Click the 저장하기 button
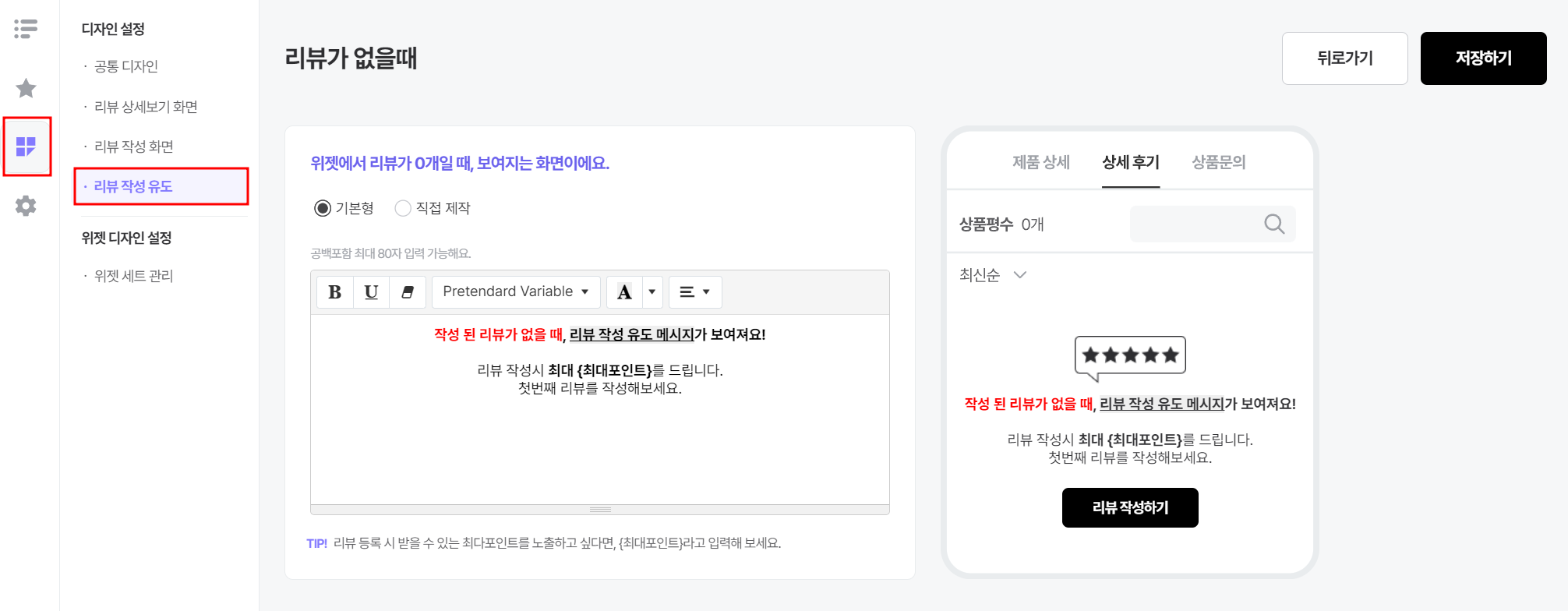The height and width of the screenshot is (611, 1568). [x=1484, y=58]
